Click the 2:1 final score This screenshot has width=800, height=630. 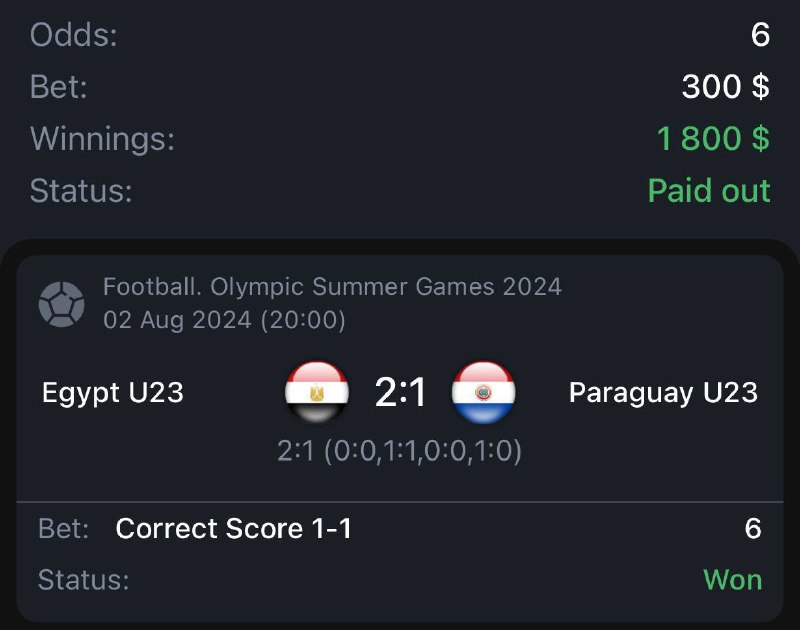point(400,392)
